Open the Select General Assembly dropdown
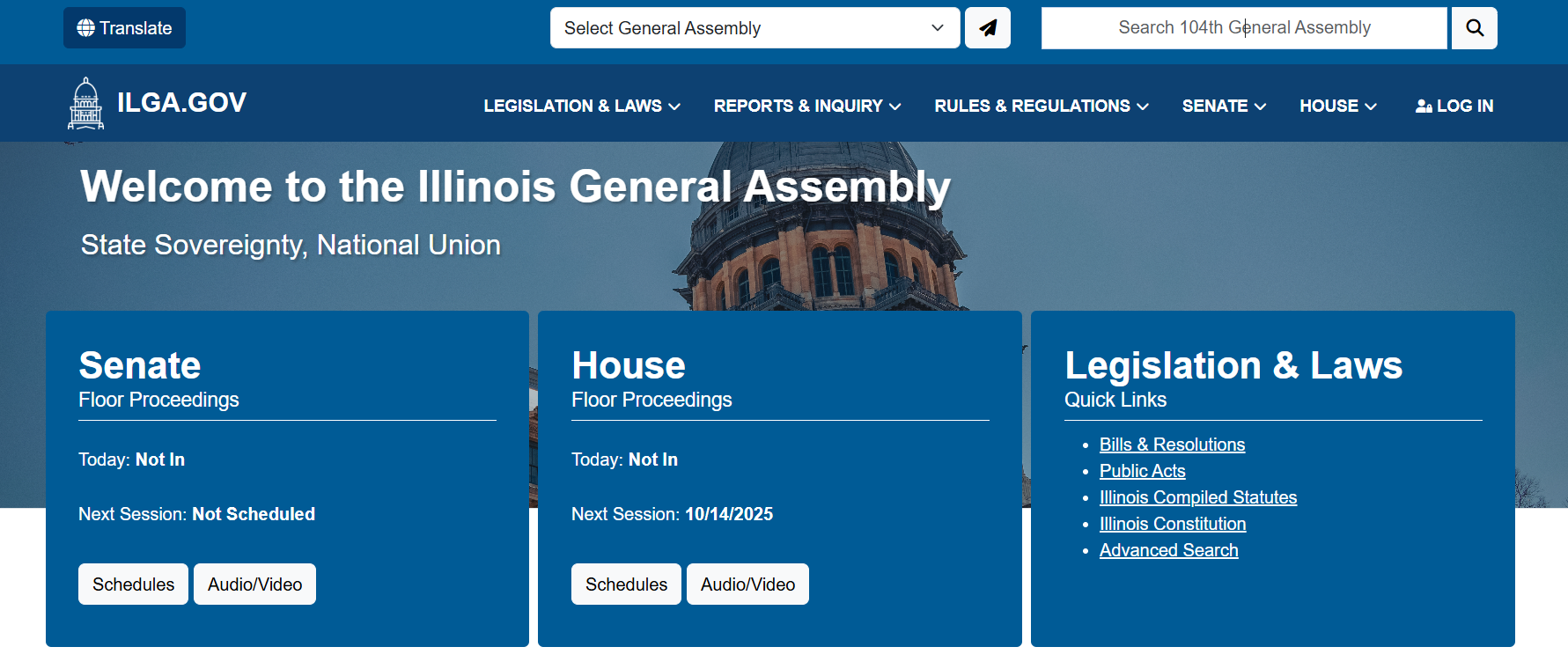1568x669 pixels. 755,28
